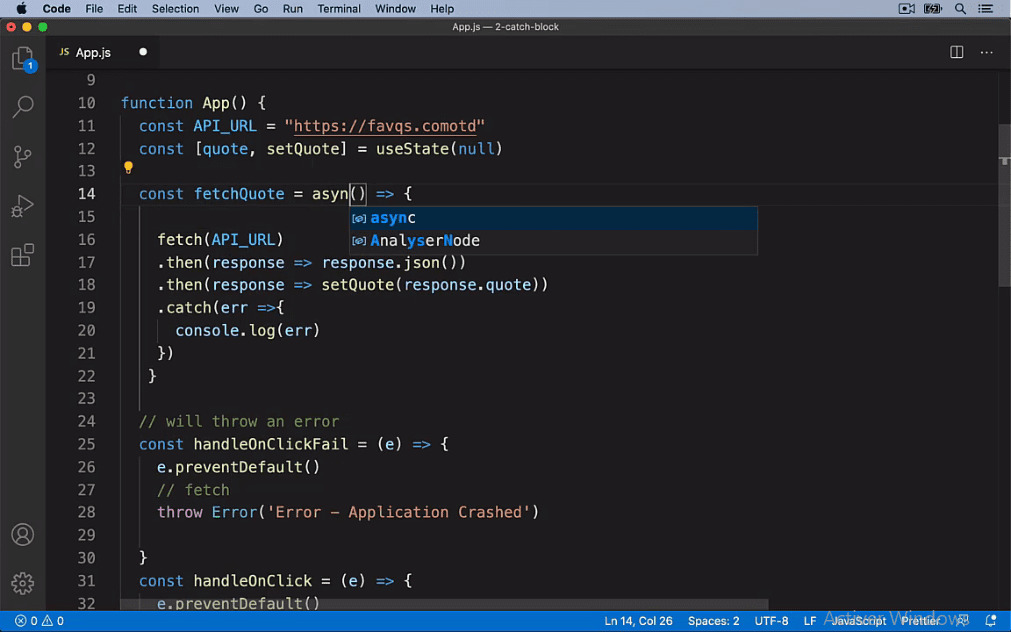Click the battery status icon
Image resolution: width=1011 pixels, height=632 pixels.
(x=933, y=8)
